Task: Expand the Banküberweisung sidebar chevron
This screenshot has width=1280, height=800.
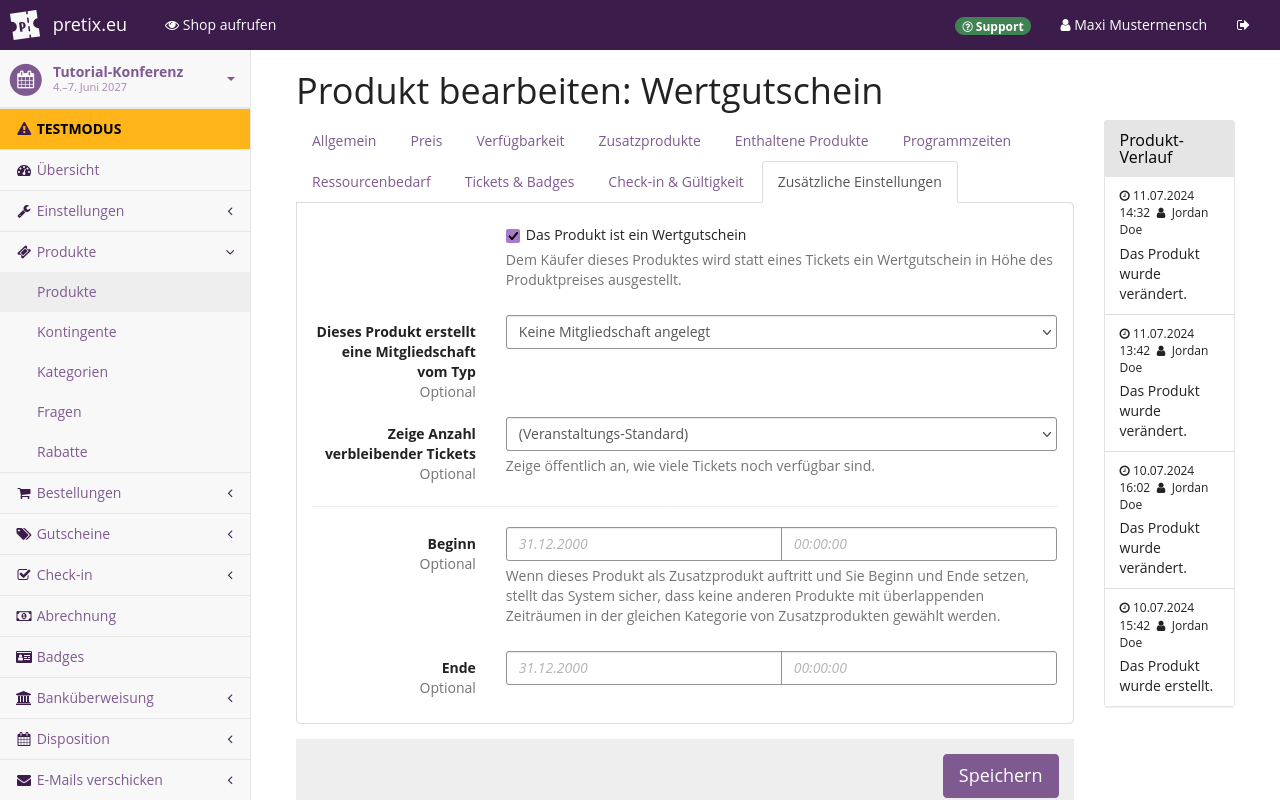Action: point(230,698)
